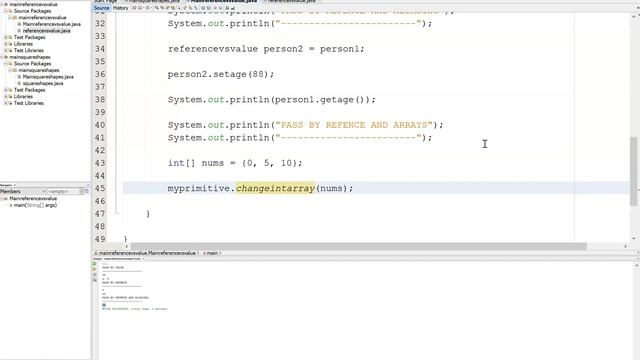
Task: Expand Libraries under mainreferencevsvalue project
Action: (x=6, y=44)
